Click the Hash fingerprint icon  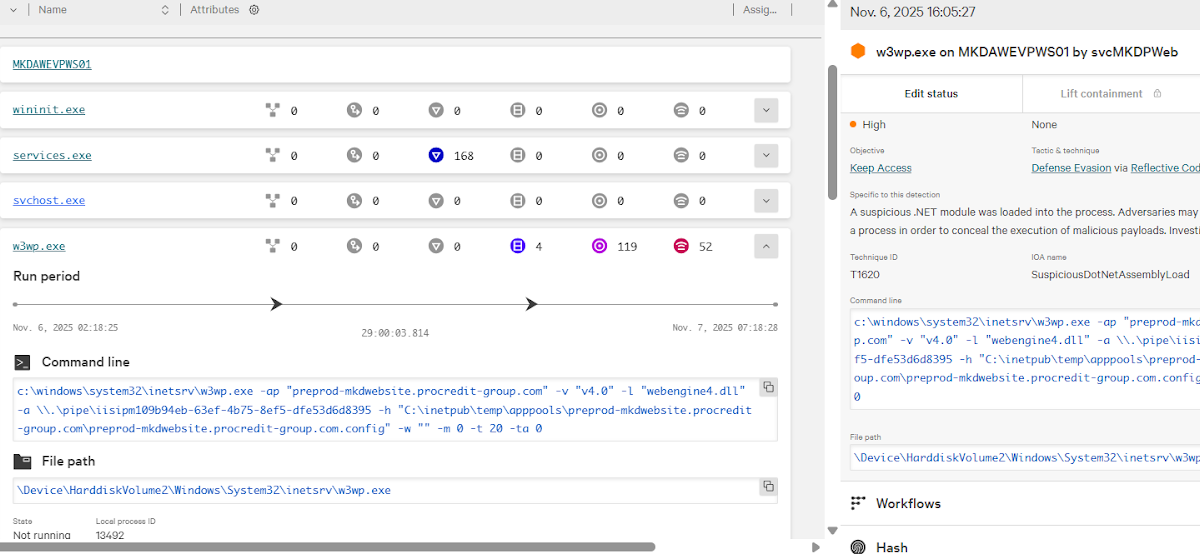click(858, 547)
